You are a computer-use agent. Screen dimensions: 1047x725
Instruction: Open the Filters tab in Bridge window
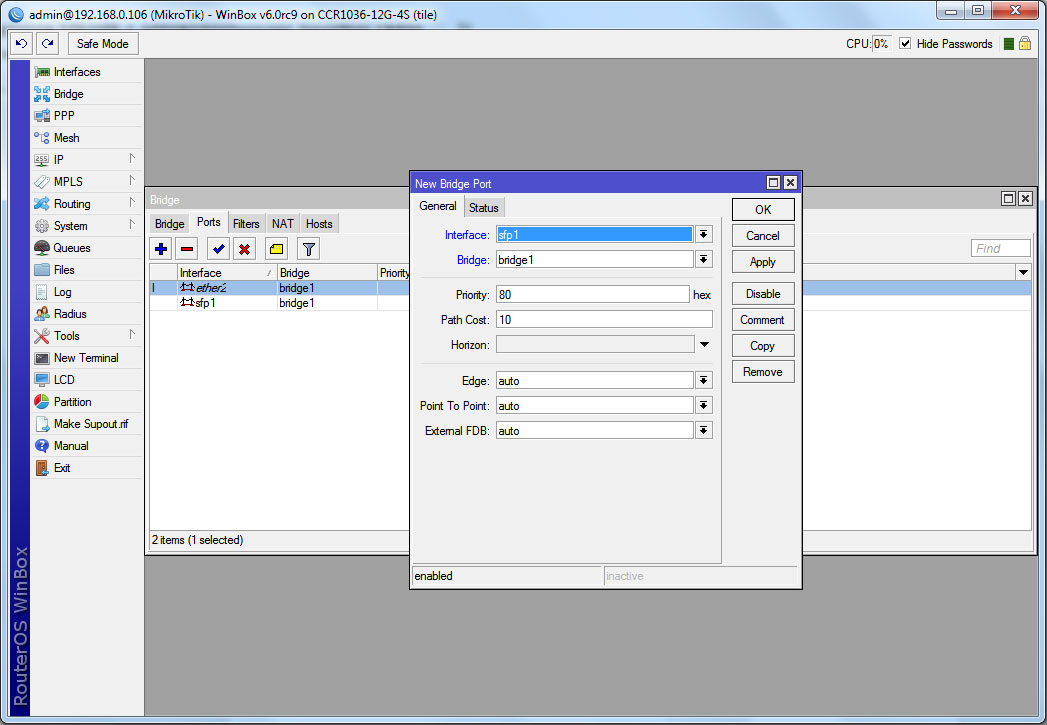coord(246,224)
